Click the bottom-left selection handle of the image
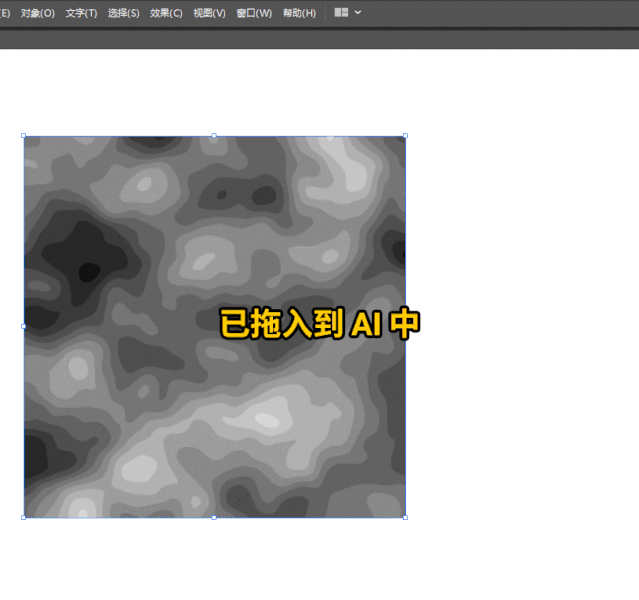This screenshot has height=600, width=639. coord(24,517)
